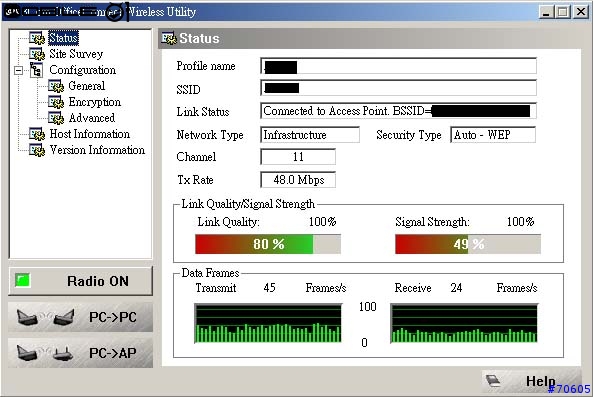
Task: Click the Receive value 24
Action: pyautogui.click(x=456, y=288)
